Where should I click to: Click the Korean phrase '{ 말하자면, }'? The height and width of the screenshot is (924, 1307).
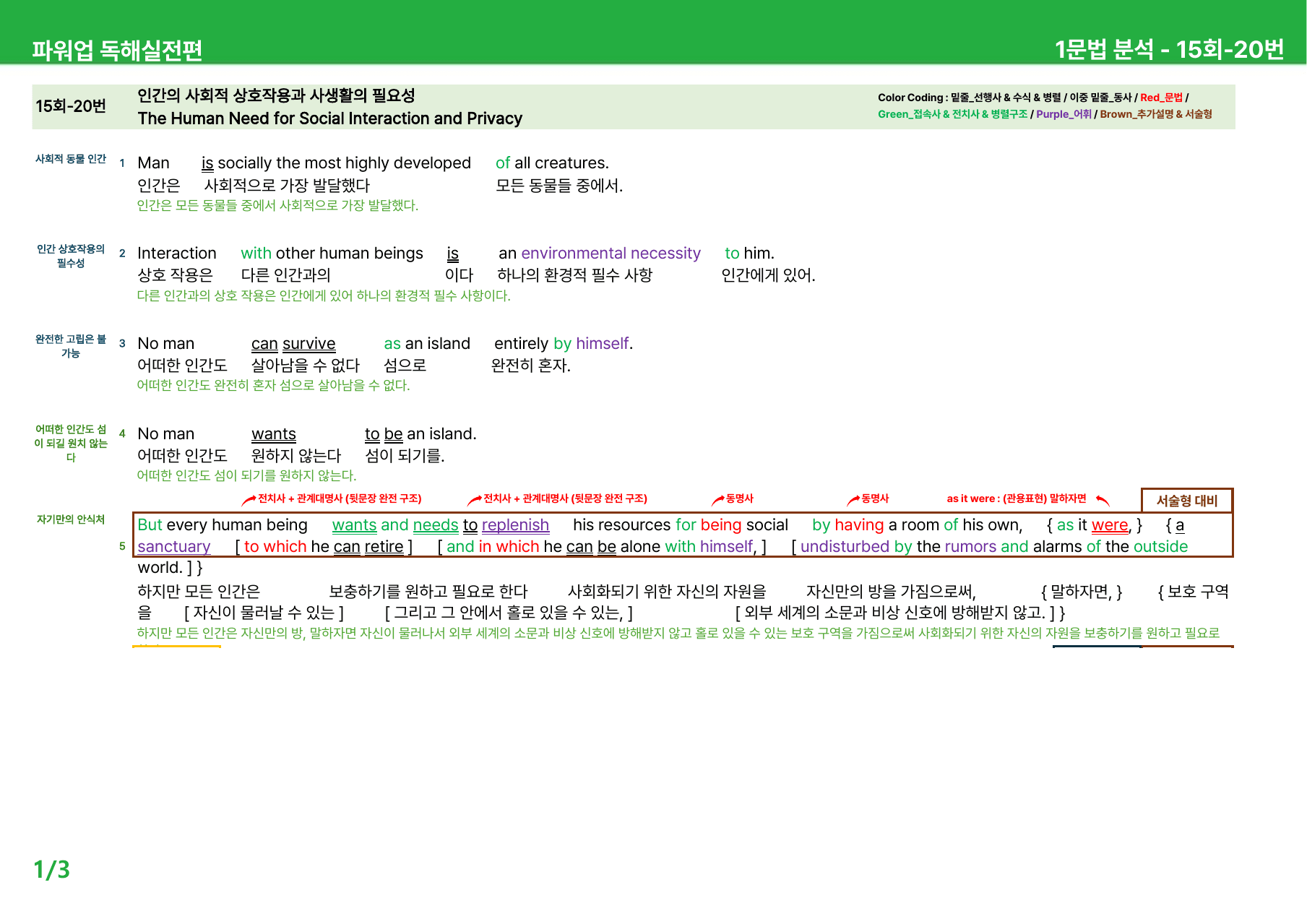[1082, 592]
